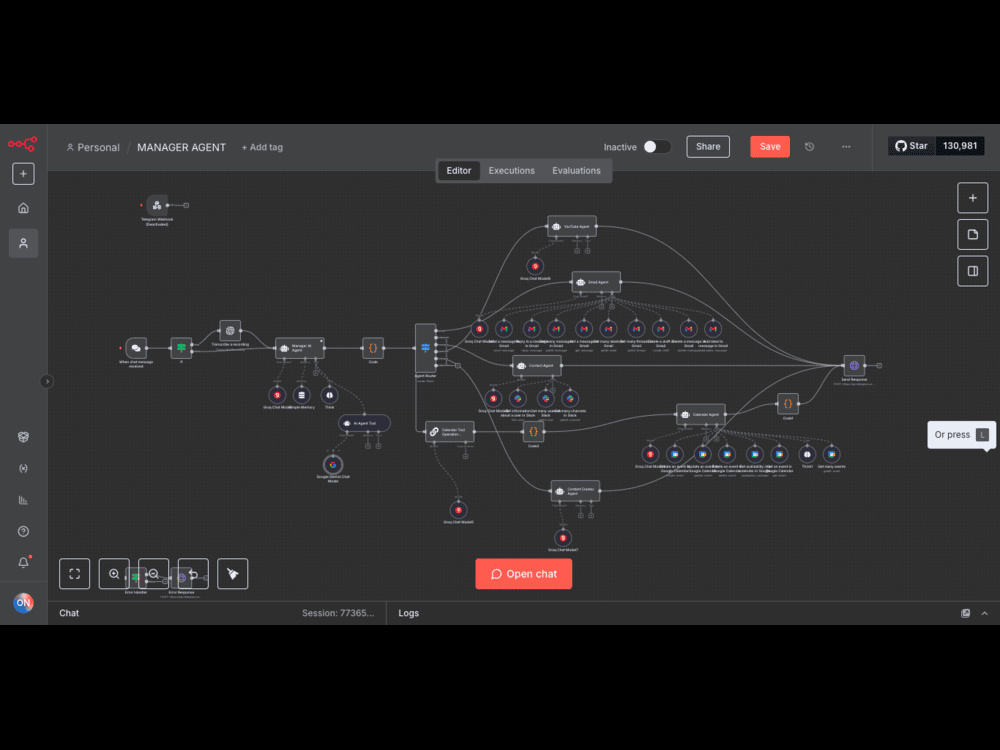The height and width of the screenshot is (750, 1000).
Task: Click the zoom out canvas button
Action: tap(154, 573)
